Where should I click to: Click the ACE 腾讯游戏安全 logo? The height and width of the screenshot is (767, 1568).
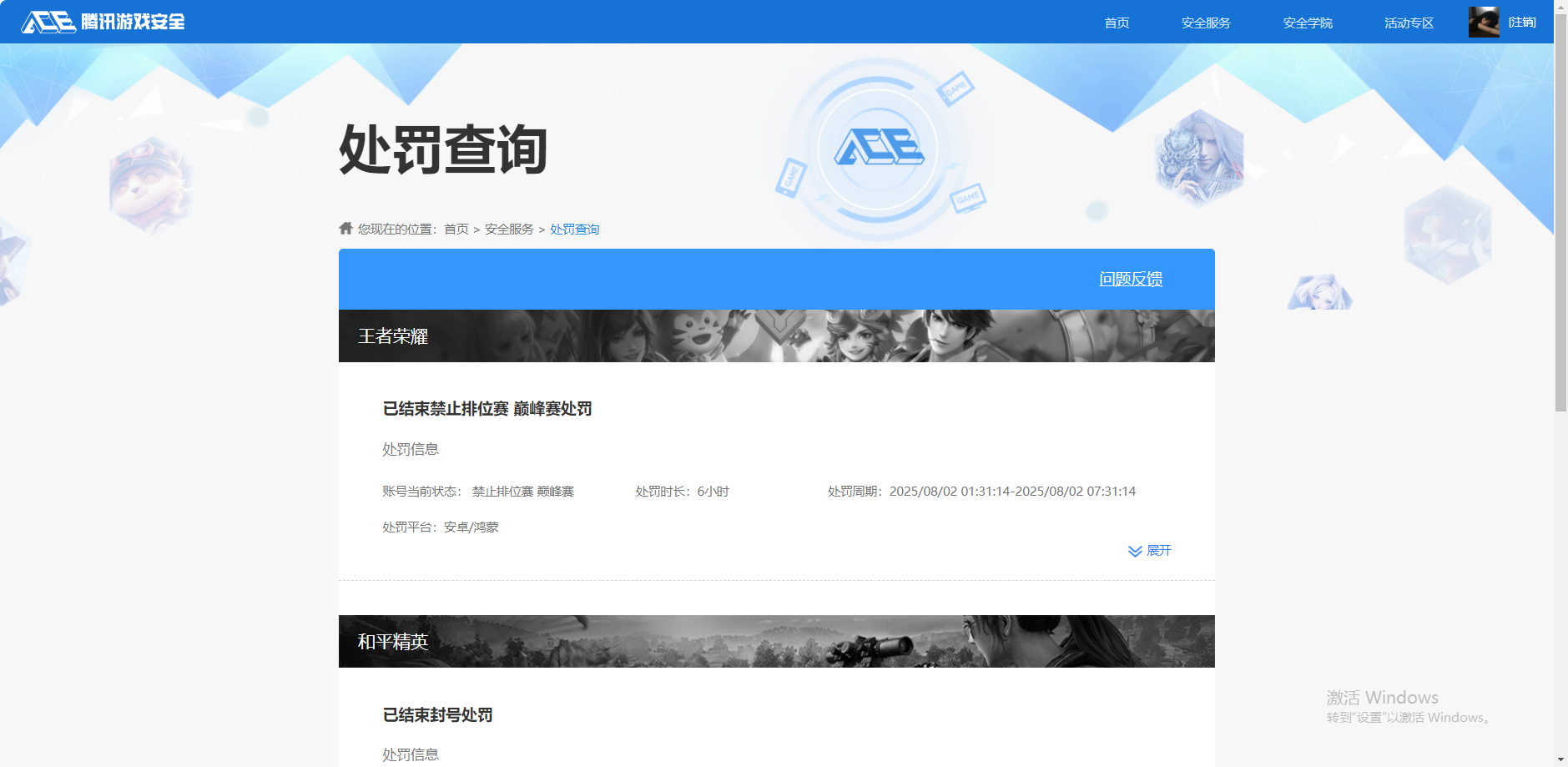click(103, 22)
